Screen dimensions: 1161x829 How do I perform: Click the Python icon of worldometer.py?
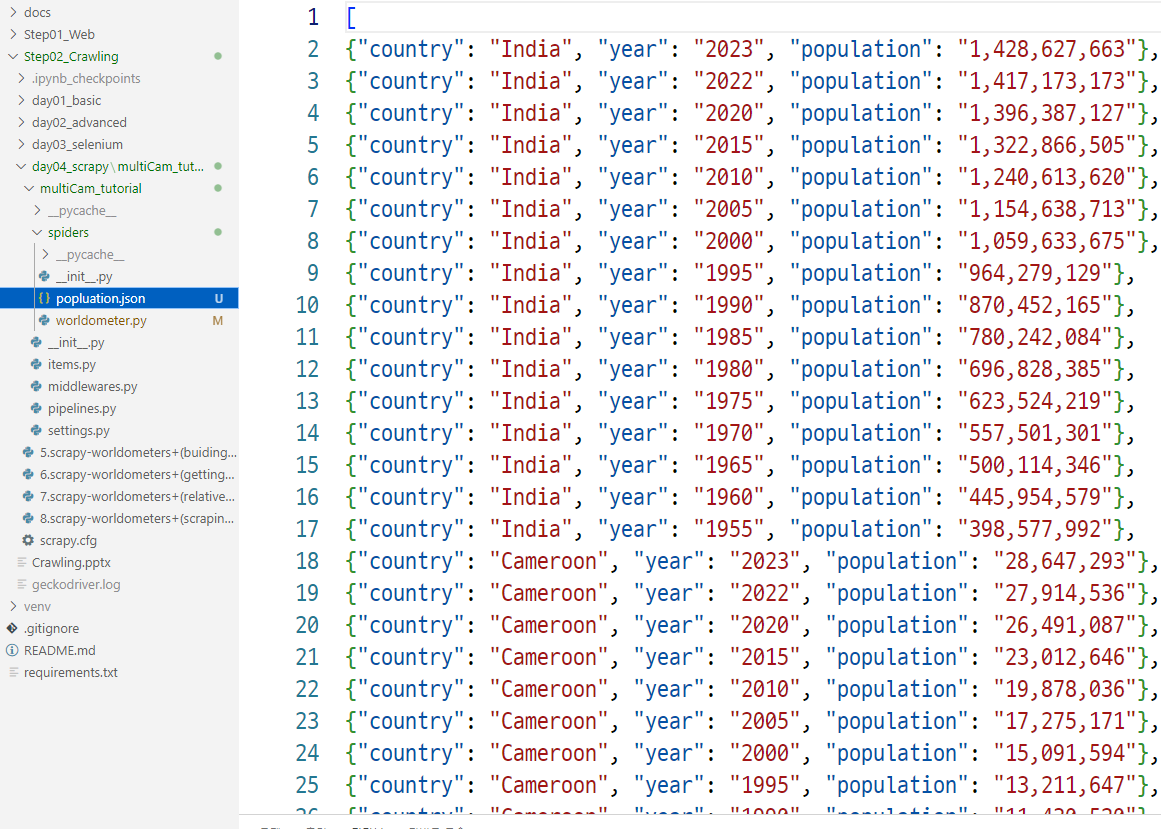(44, 321)
